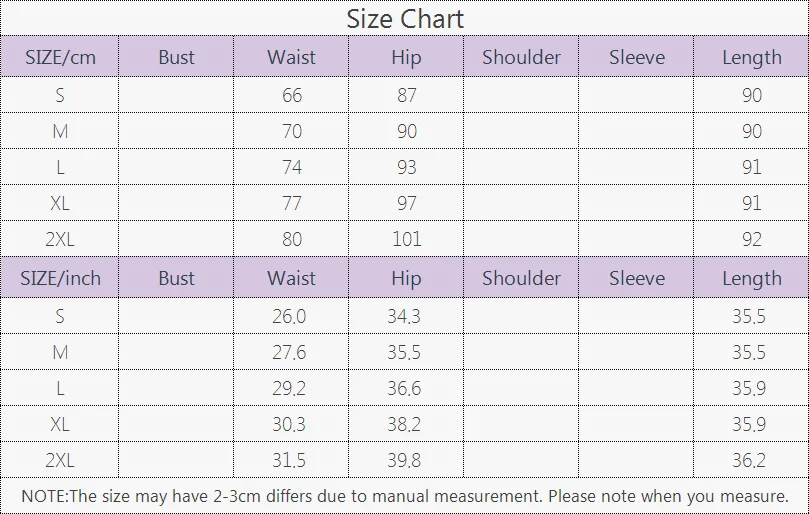Click the 2XL row label in inch table
The height and width of the screenshot is (514, 809).
click(x=60, y=460)
